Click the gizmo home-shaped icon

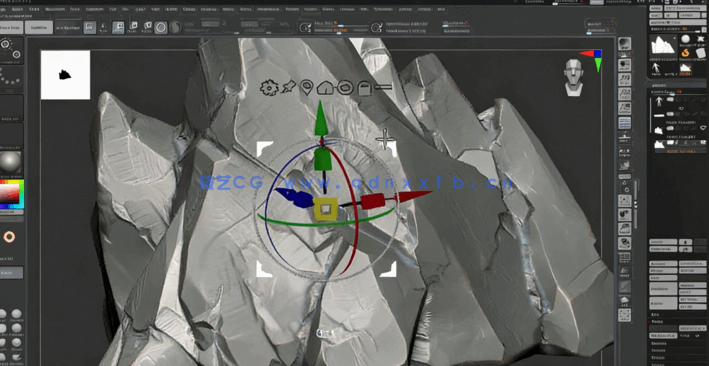coord(325,88)
